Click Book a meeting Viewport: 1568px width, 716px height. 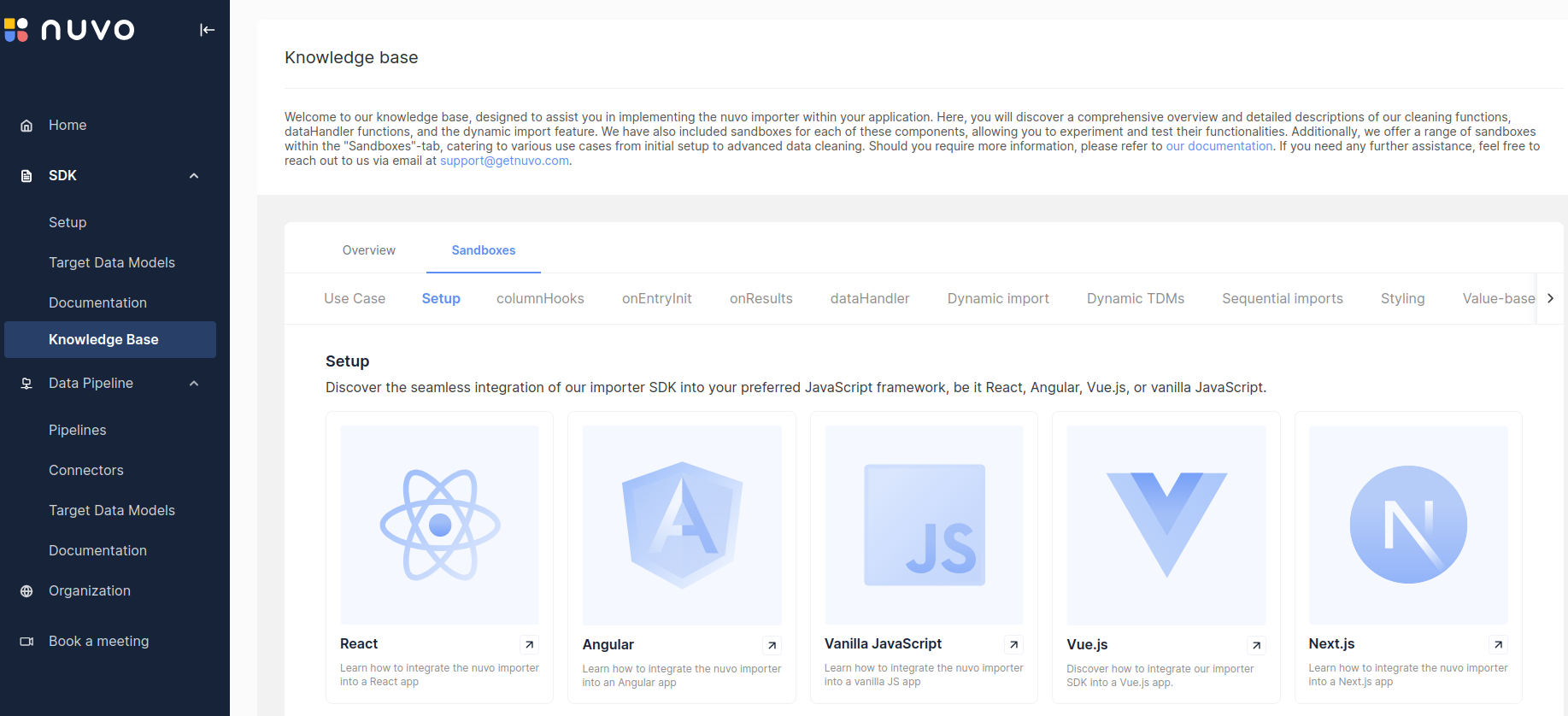99,641
